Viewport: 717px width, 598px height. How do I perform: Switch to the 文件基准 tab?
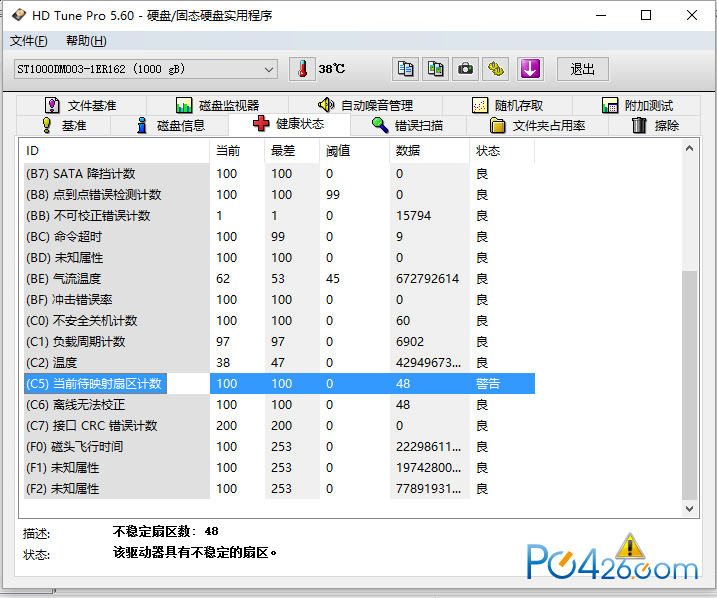pos(80,106)
